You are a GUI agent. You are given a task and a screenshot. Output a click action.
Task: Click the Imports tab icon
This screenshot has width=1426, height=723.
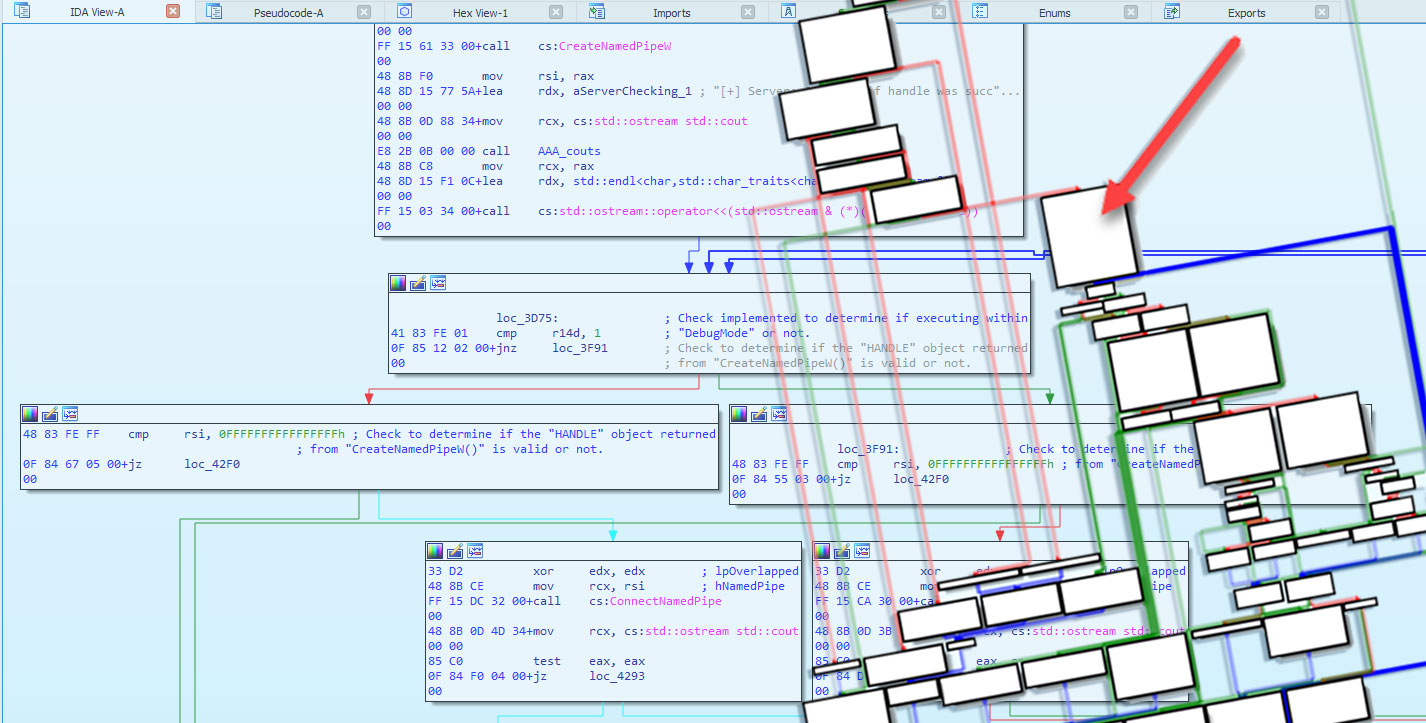[597, 12]
